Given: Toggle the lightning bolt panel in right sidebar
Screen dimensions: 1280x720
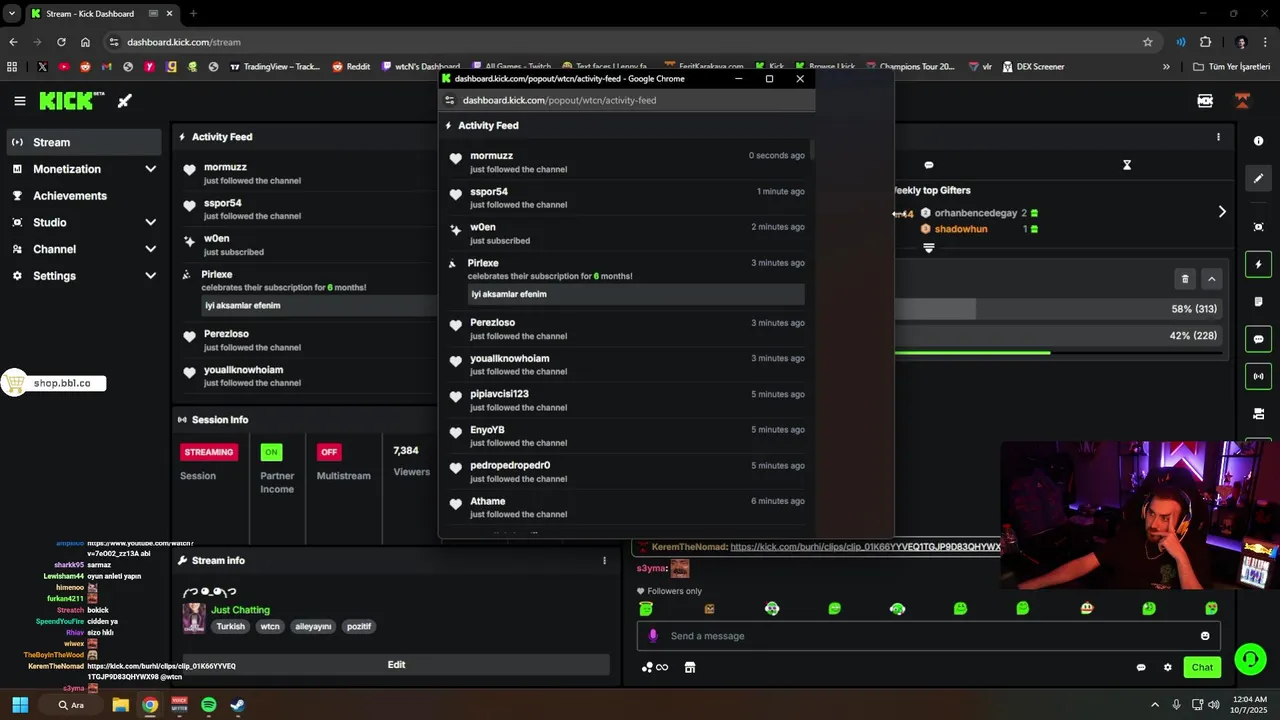Looking at the screenshot, I should pos(1259,264).
